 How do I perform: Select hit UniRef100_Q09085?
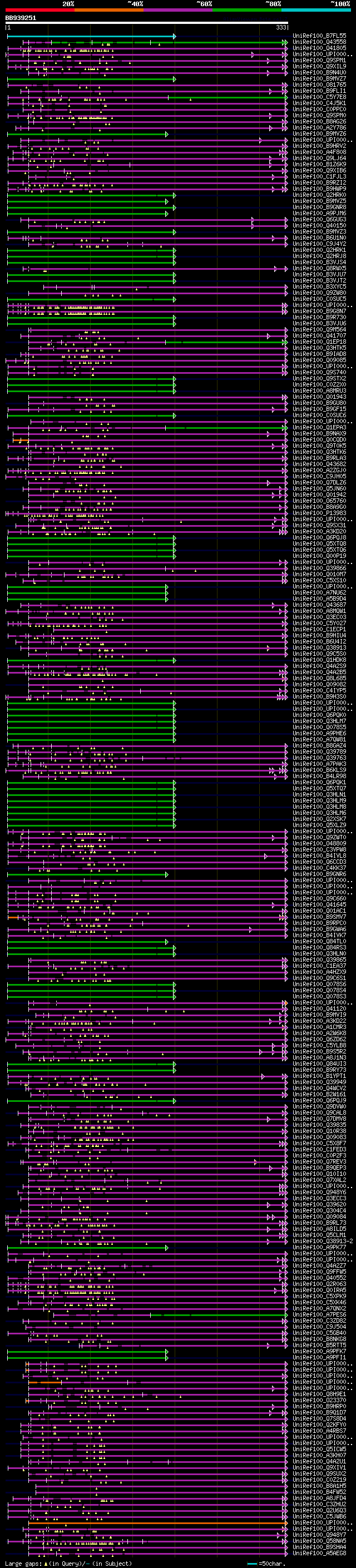click(x=319, y=360)
